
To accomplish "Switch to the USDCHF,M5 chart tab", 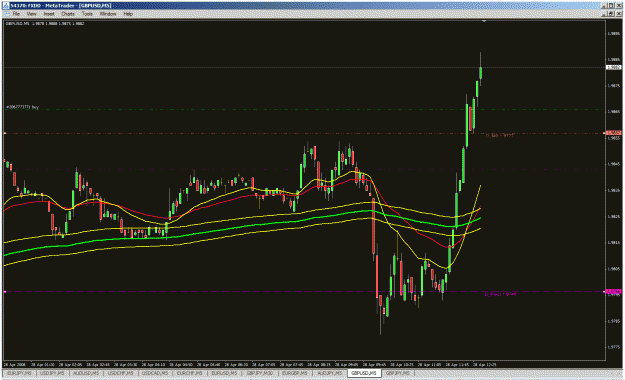I will (x=121, y=373).
